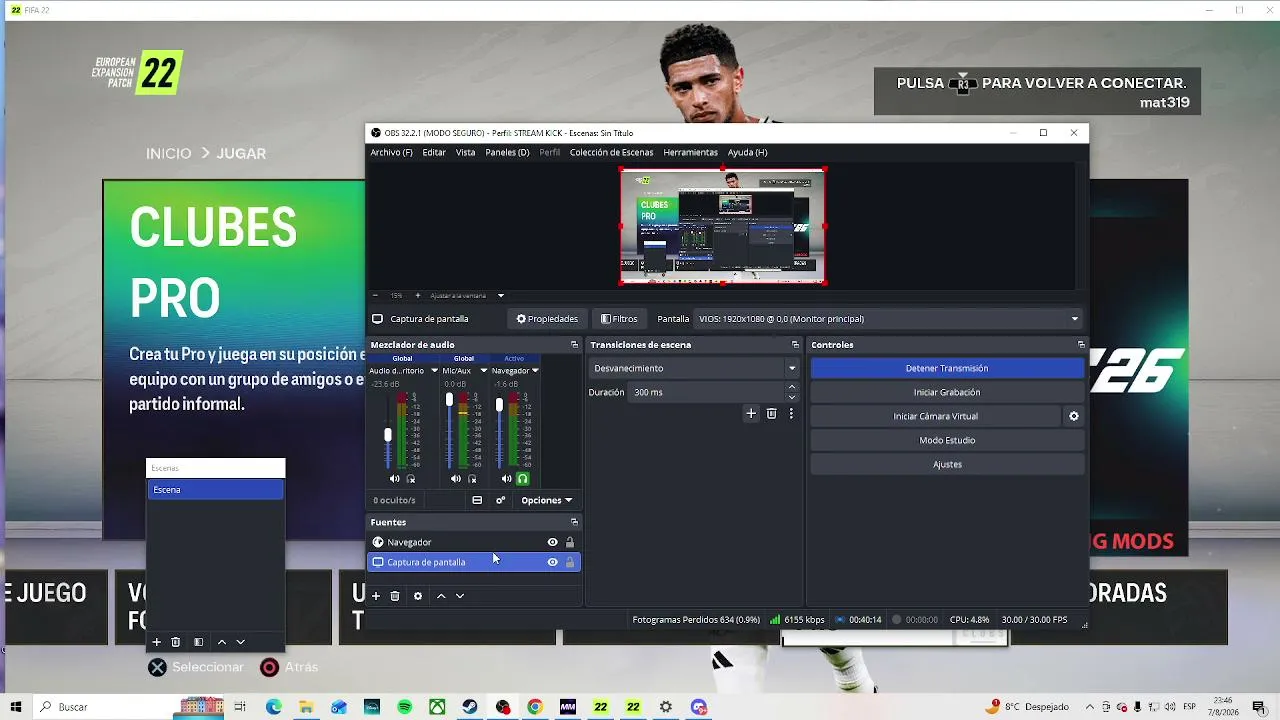Expand Navegador mixer menu arrow

tap(535, 371)
